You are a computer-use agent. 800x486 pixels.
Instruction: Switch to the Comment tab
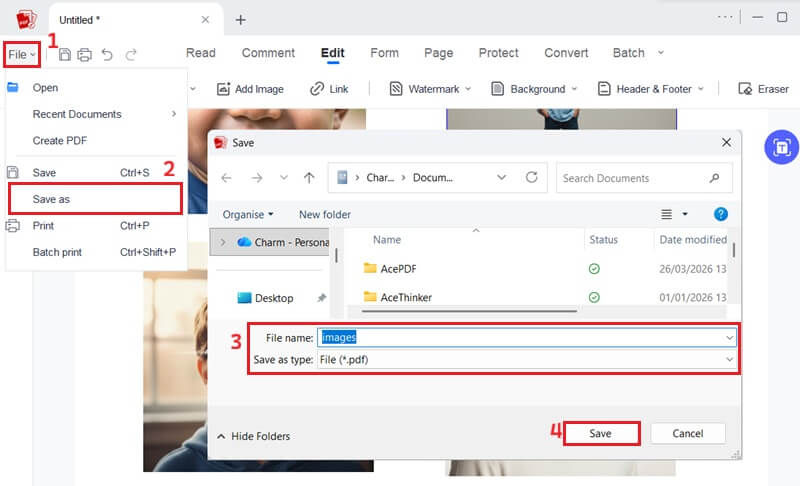click(x=268, y=53)
